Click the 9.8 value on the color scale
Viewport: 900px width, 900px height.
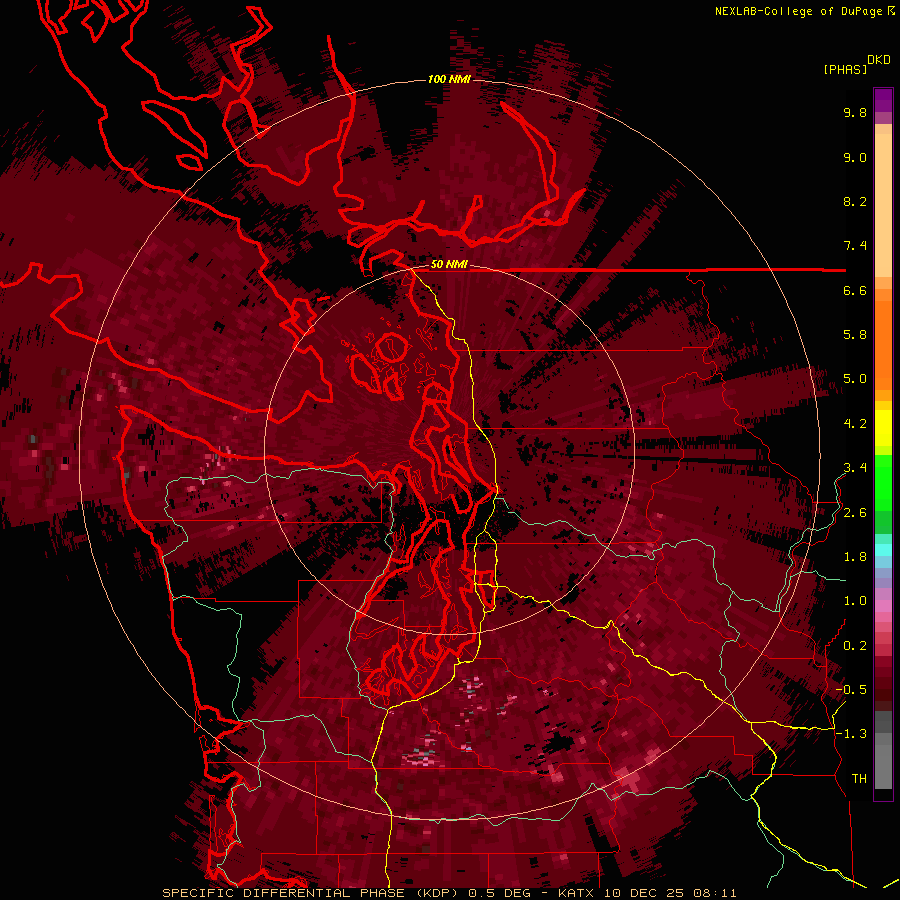(855, 112)
